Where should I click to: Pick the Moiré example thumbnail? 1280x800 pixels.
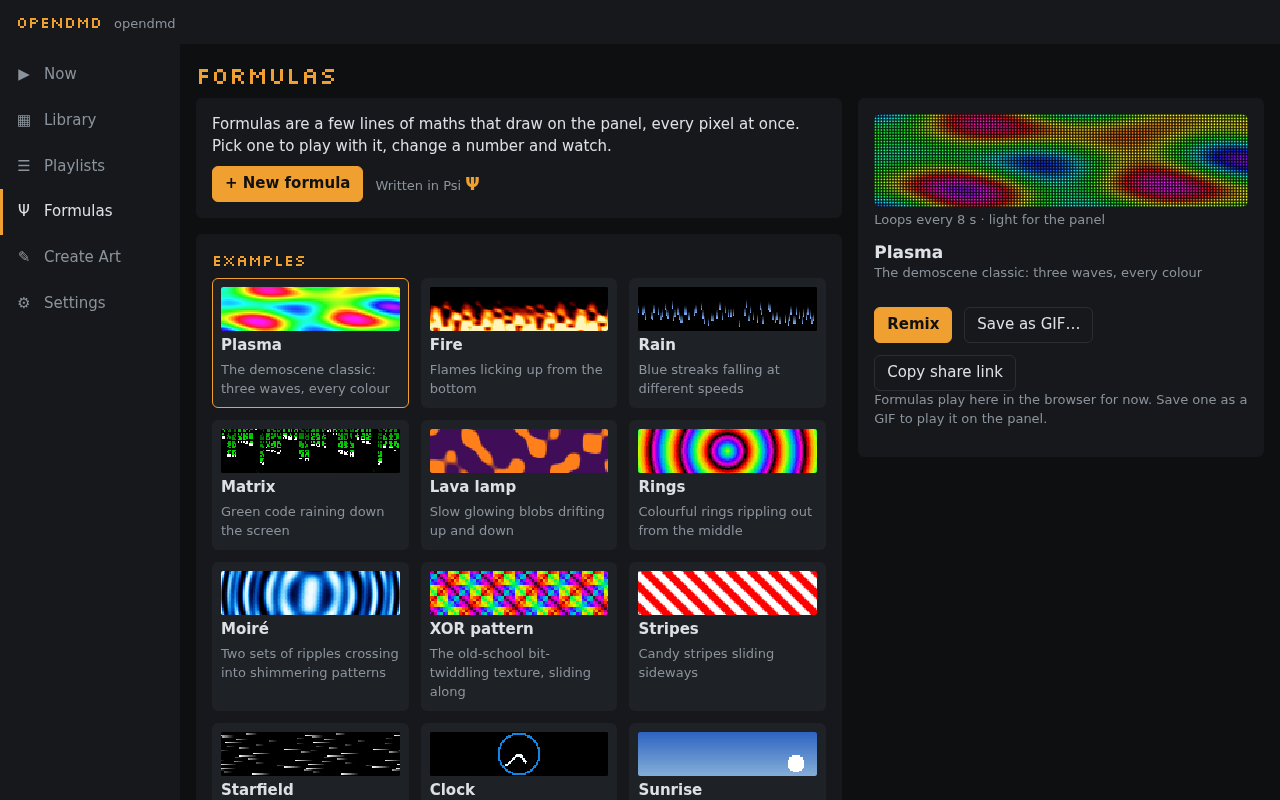[310, 593]
